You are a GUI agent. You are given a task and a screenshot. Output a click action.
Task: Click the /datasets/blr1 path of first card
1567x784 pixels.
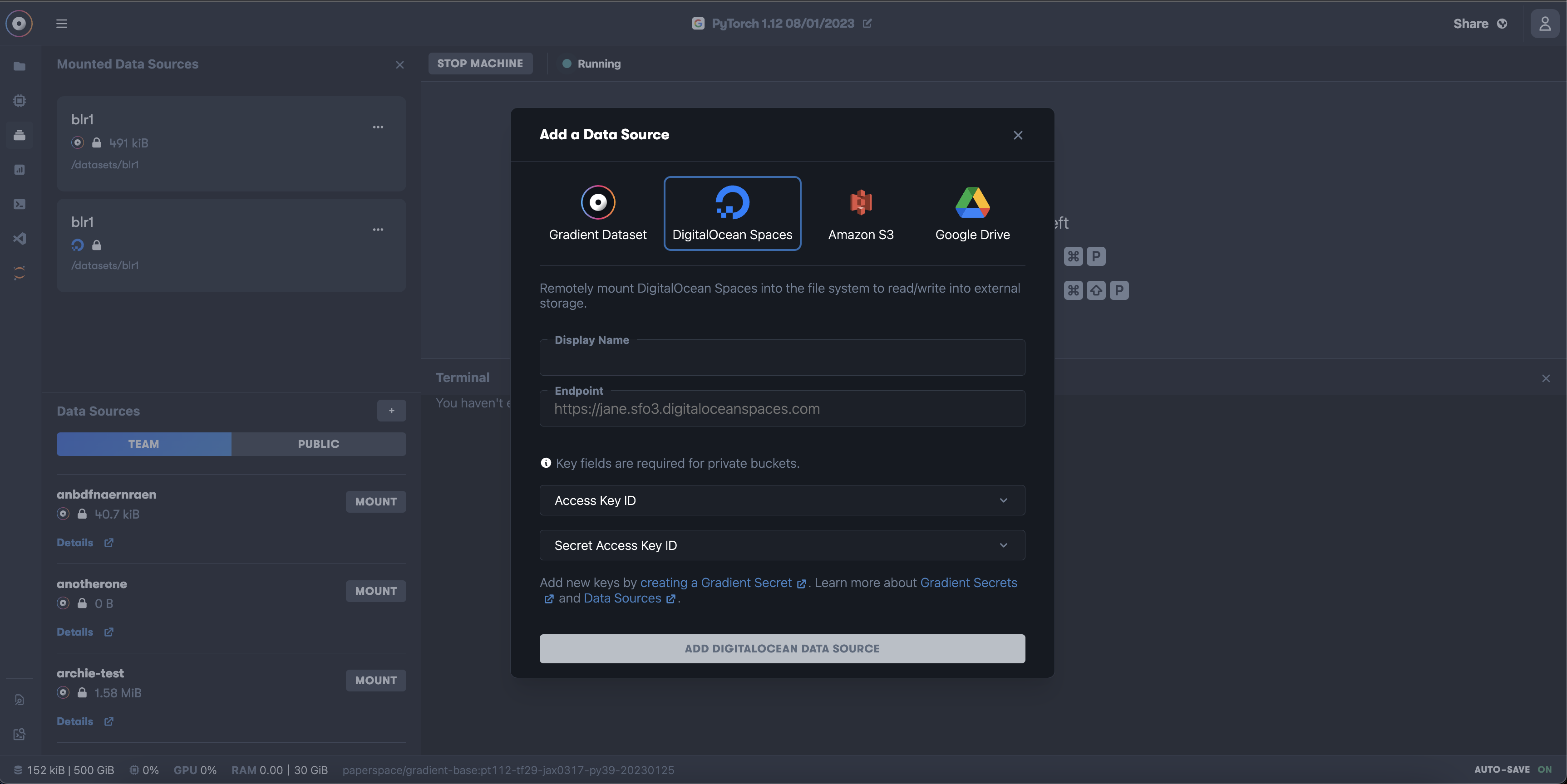click(x=104, y=165)
